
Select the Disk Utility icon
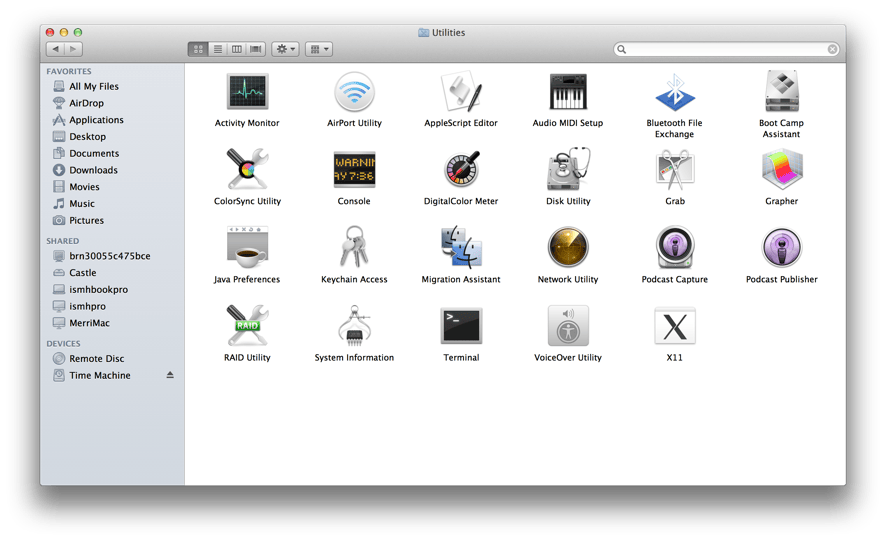click(568, 169)
